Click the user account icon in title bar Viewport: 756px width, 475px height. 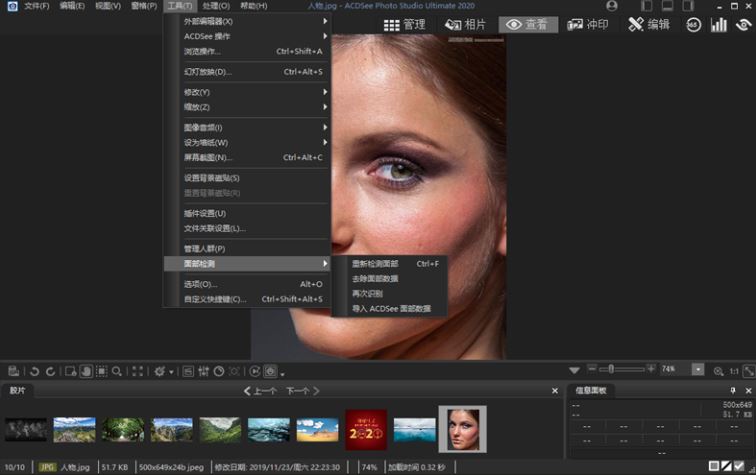612,6
